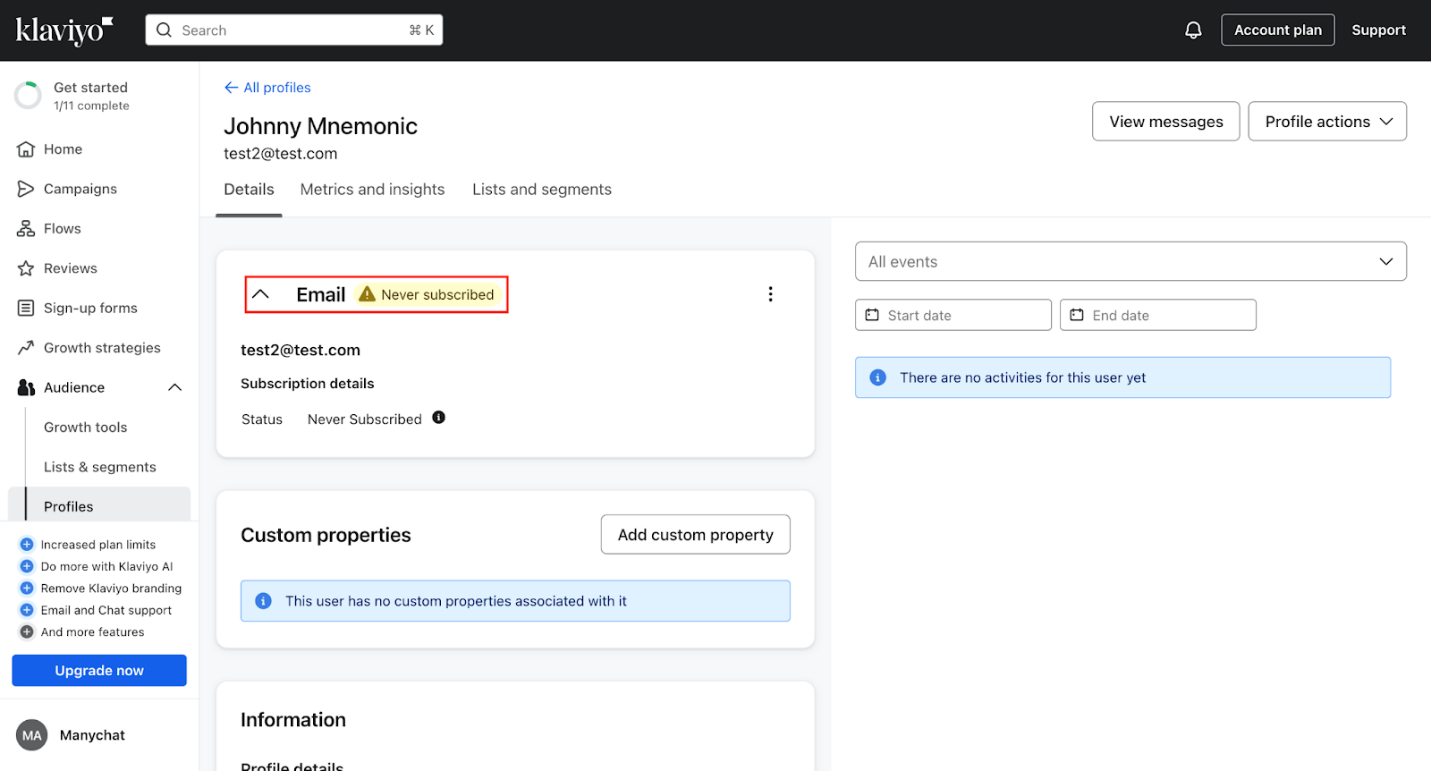
Task: Open the Profile actions dropdown
Action: (1327, 121)
